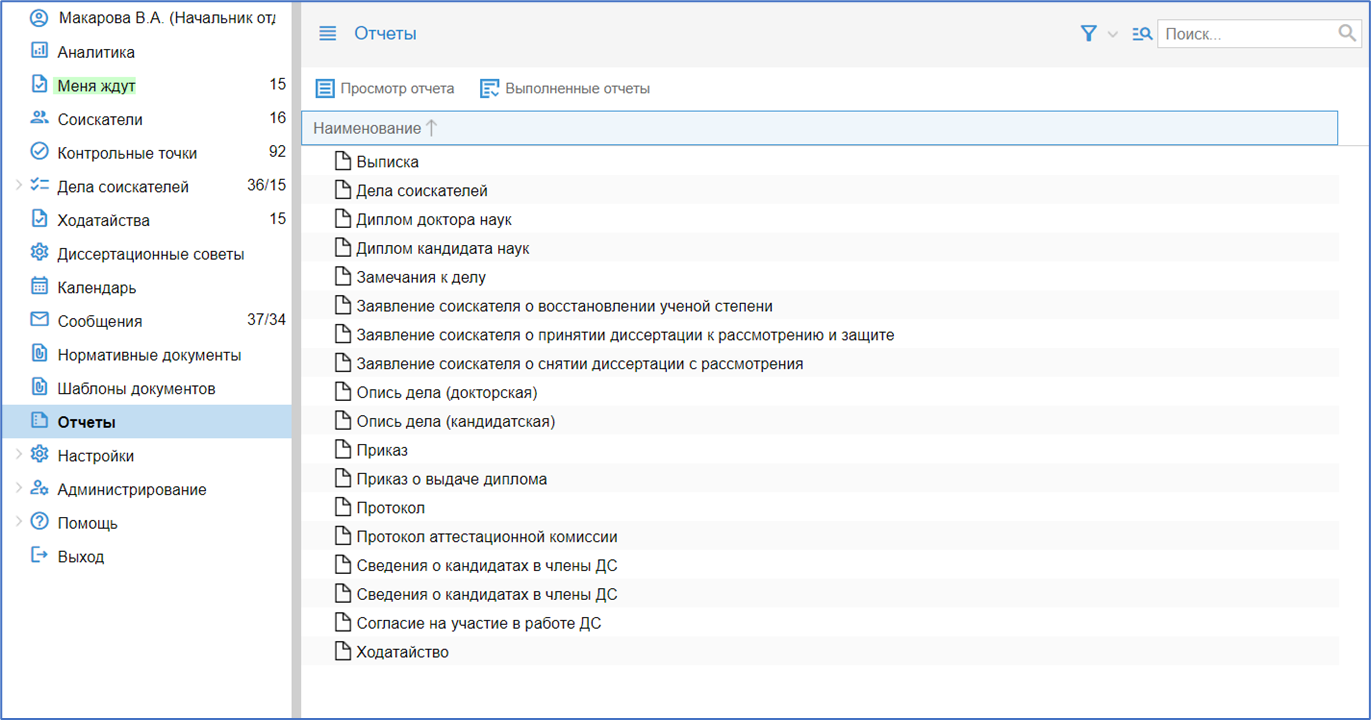Open the filter dropdown arrow
This screenshot has height=720, width=1371.
[x=1113, y=35]
